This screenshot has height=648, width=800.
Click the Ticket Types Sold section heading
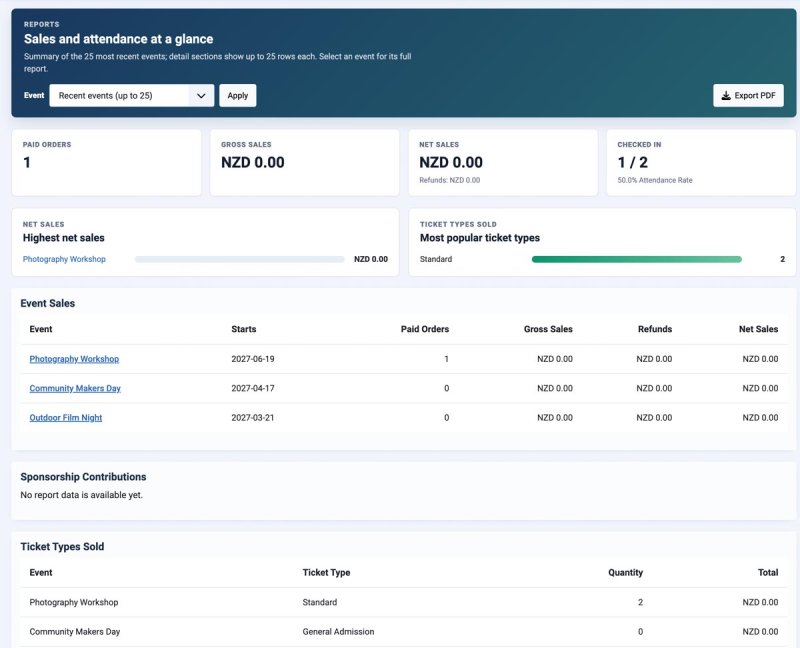point(62,546)
